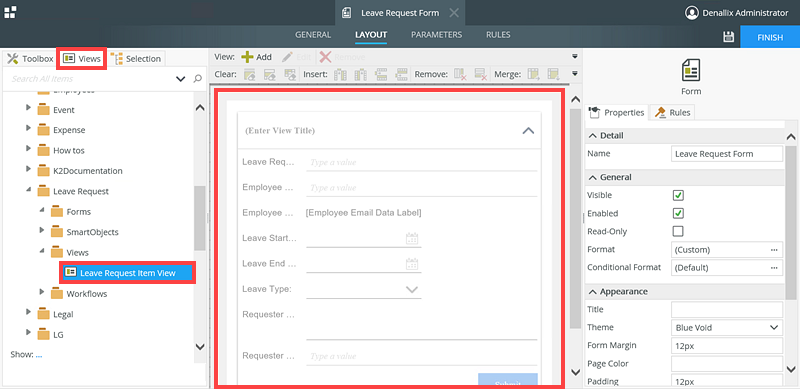Click the Page Color field
The height and width of the screenshot is (389, 800).
(727, 363)
